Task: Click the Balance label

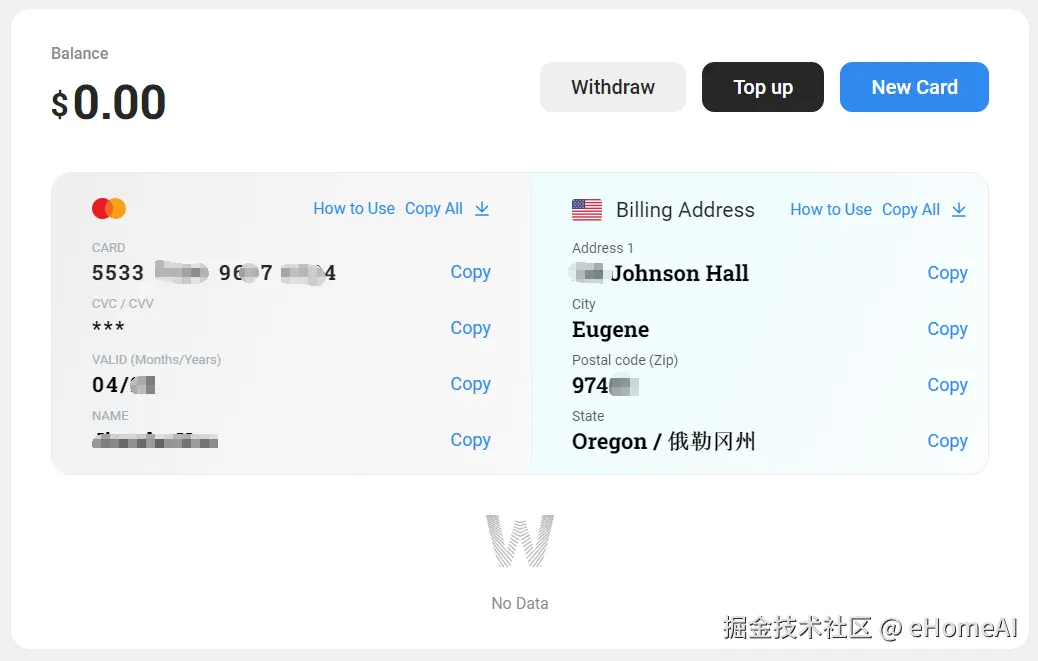Action: (79, 54)
